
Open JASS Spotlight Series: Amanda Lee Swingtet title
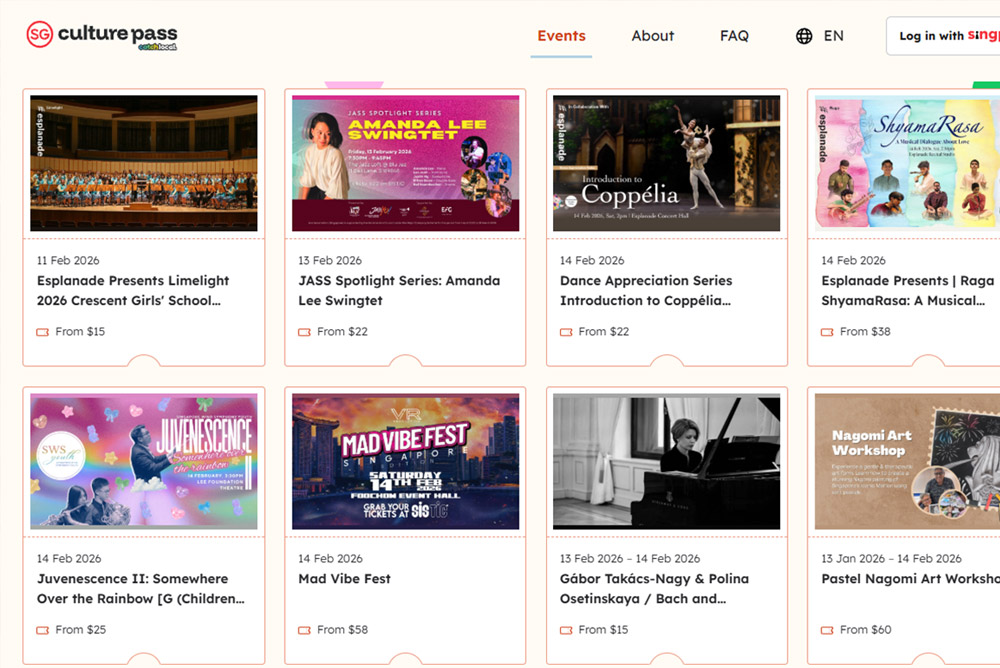pyautogui.click(x=399, y=290)
